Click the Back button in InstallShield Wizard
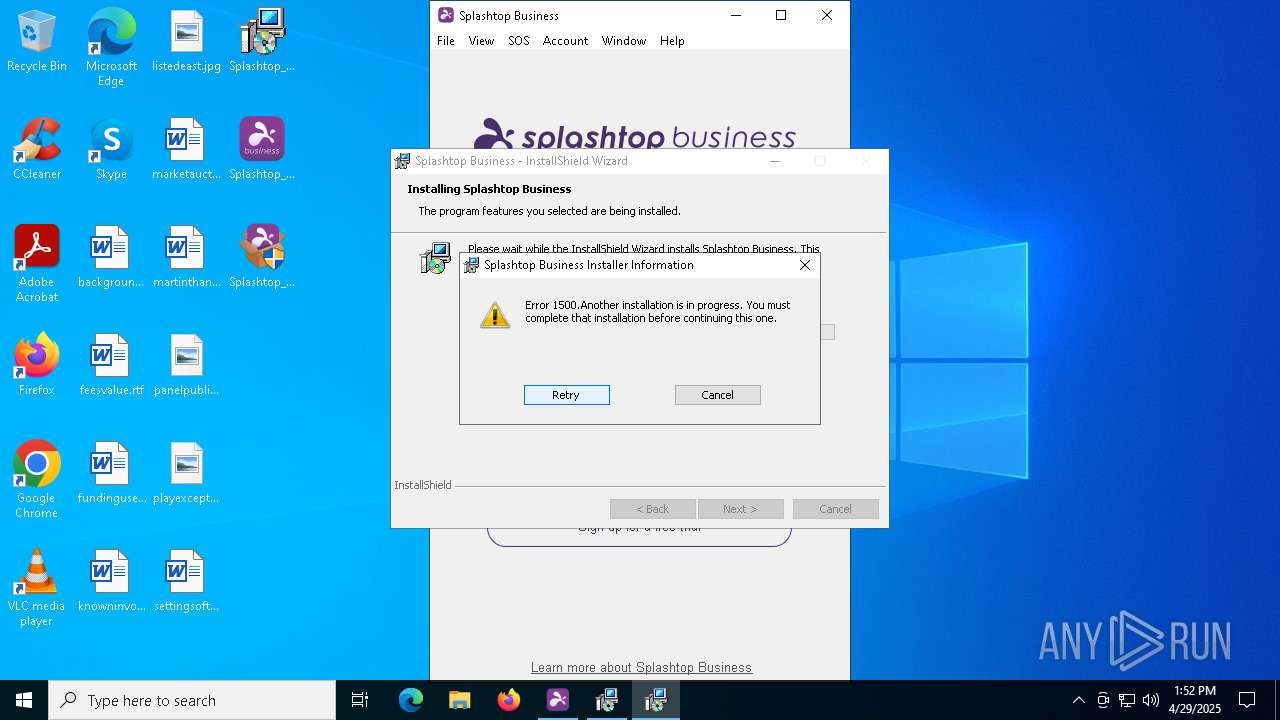This screenshot has height=720, width=1280. click(x=653, y=509)
